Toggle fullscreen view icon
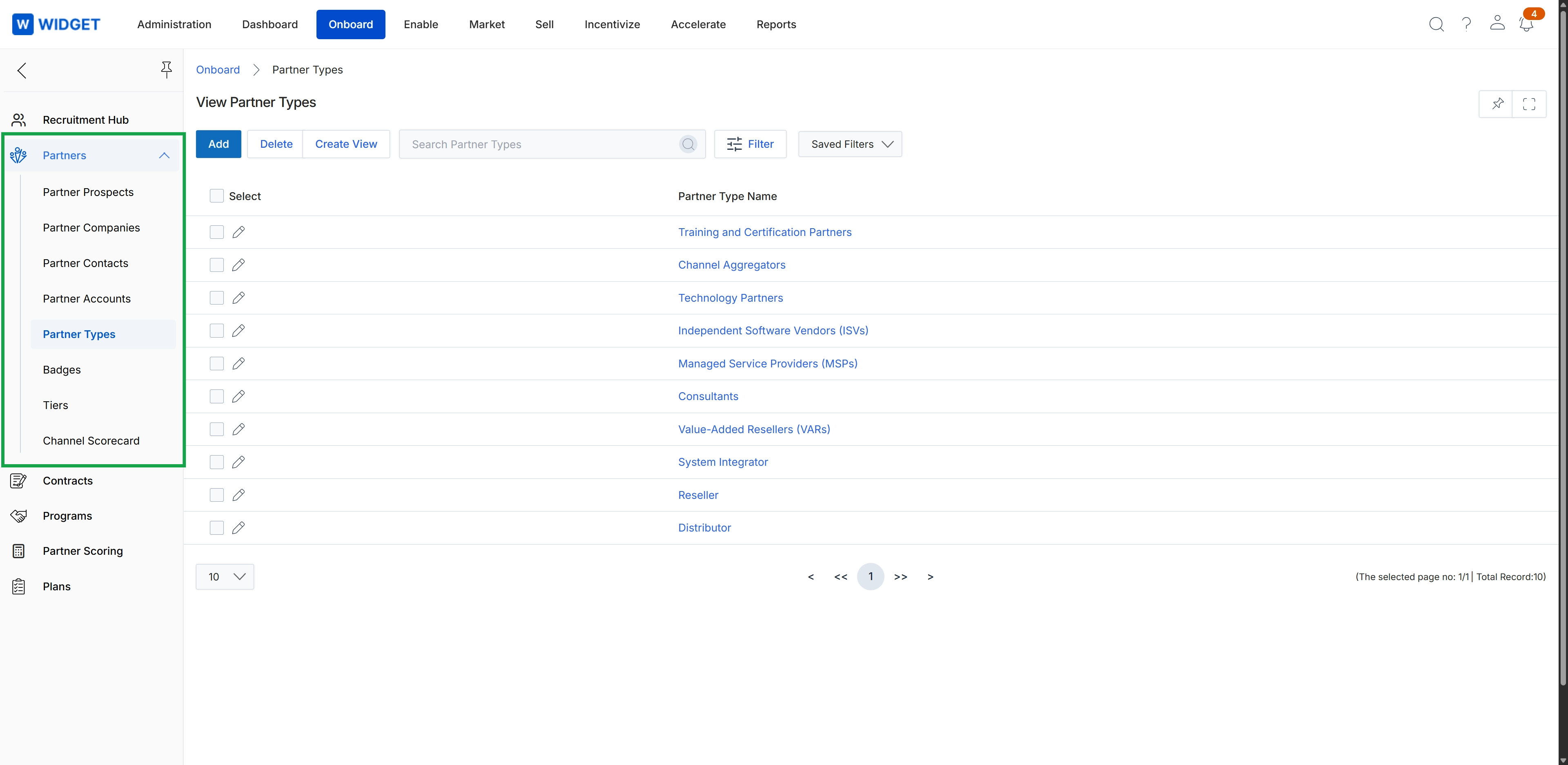This screenshot has width=1568, height=765. coord(1529,103)
